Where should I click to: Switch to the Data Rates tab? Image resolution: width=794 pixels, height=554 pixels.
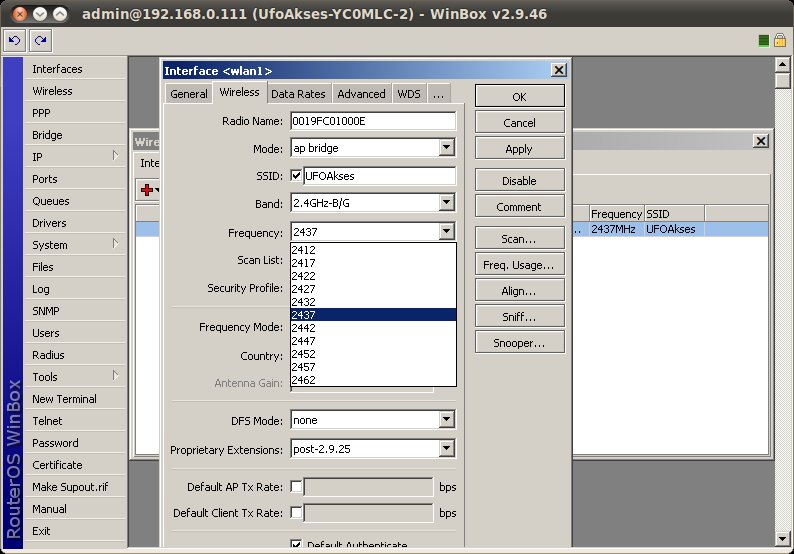pos(298,94)
